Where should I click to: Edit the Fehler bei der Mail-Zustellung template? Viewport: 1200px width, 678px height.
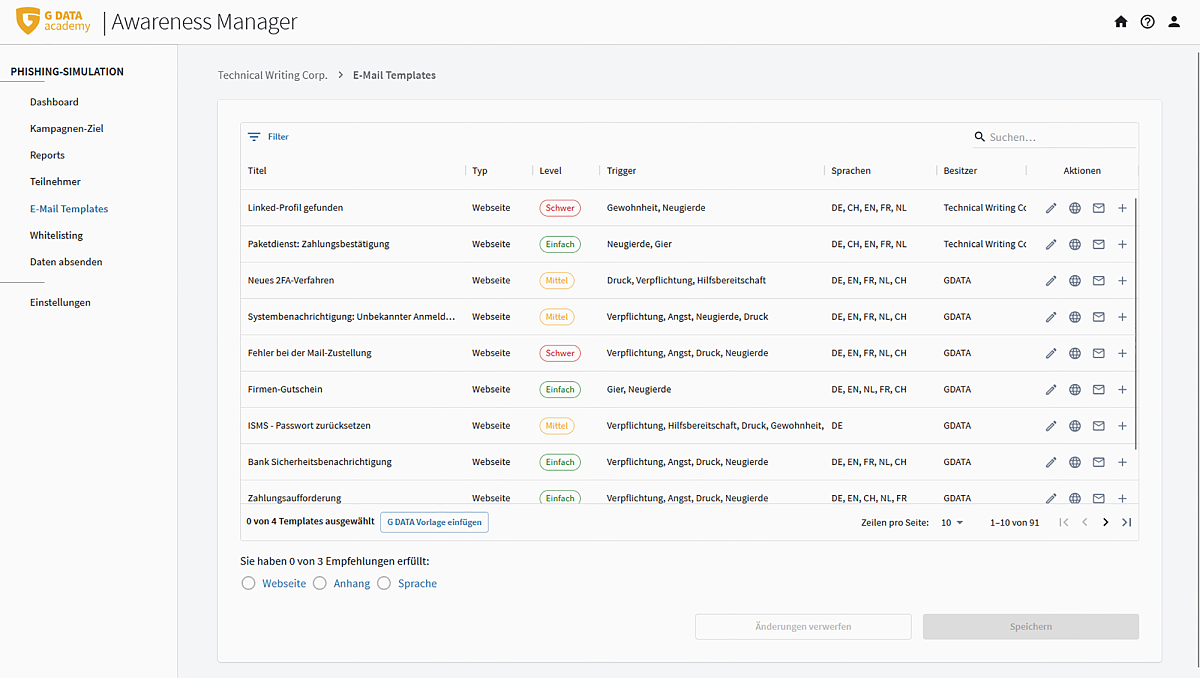(x=1051, y=353)
